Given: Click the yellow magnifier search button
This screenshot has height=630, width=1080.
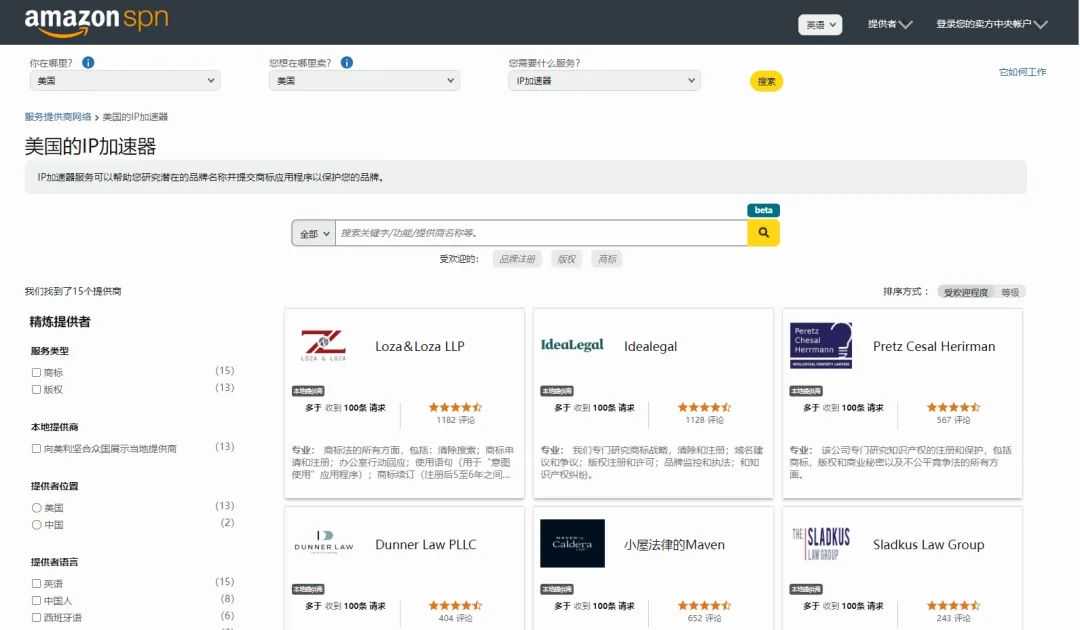Looking at the screenshot, I should click(763, 233).
